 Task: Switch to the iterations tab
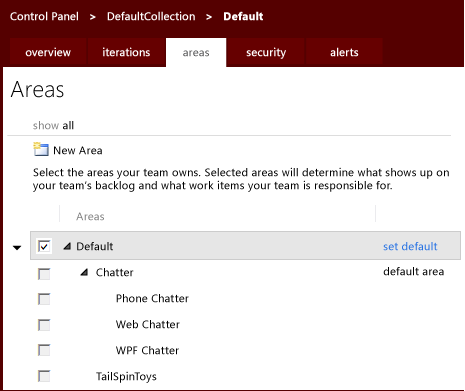point(126,52)
